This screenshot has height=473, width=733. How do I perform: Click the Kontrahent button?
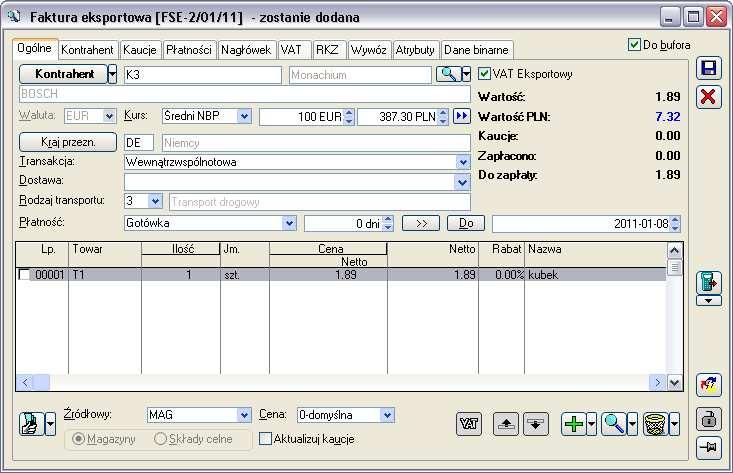point(64,74)
